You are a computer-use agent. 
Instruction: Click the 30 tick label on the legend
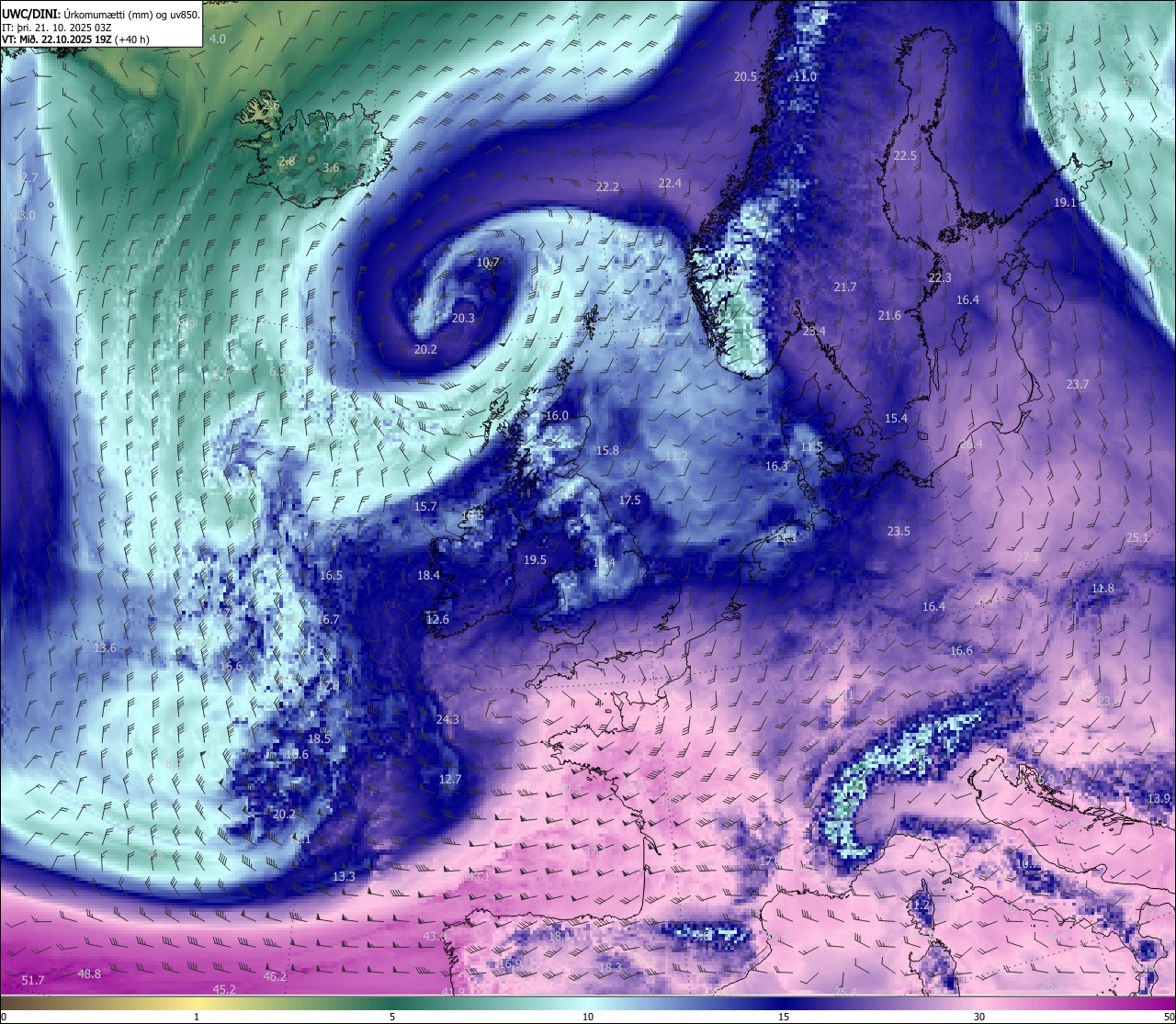click(x=979, y=1017)
